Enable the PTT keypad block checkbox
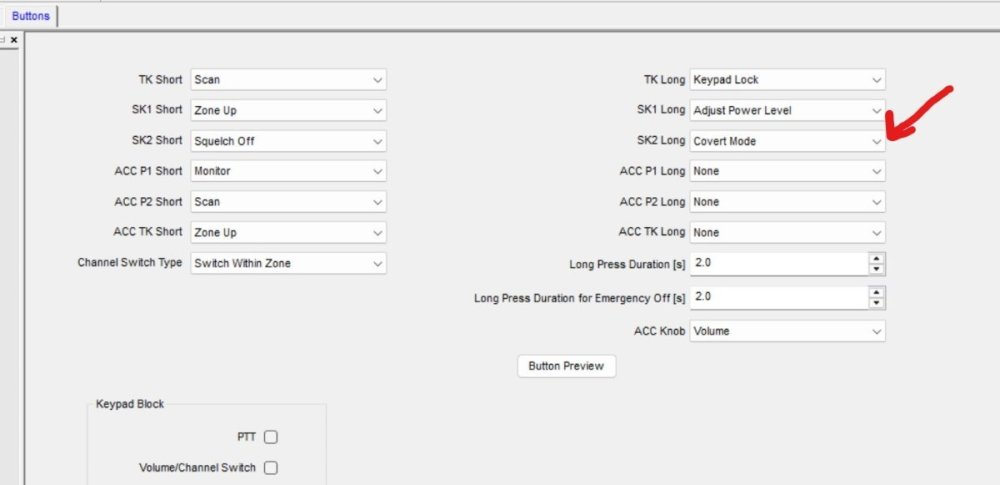The height and width of the screenshot is (485, 1000). pyautogui.click(x=271, y=437)
